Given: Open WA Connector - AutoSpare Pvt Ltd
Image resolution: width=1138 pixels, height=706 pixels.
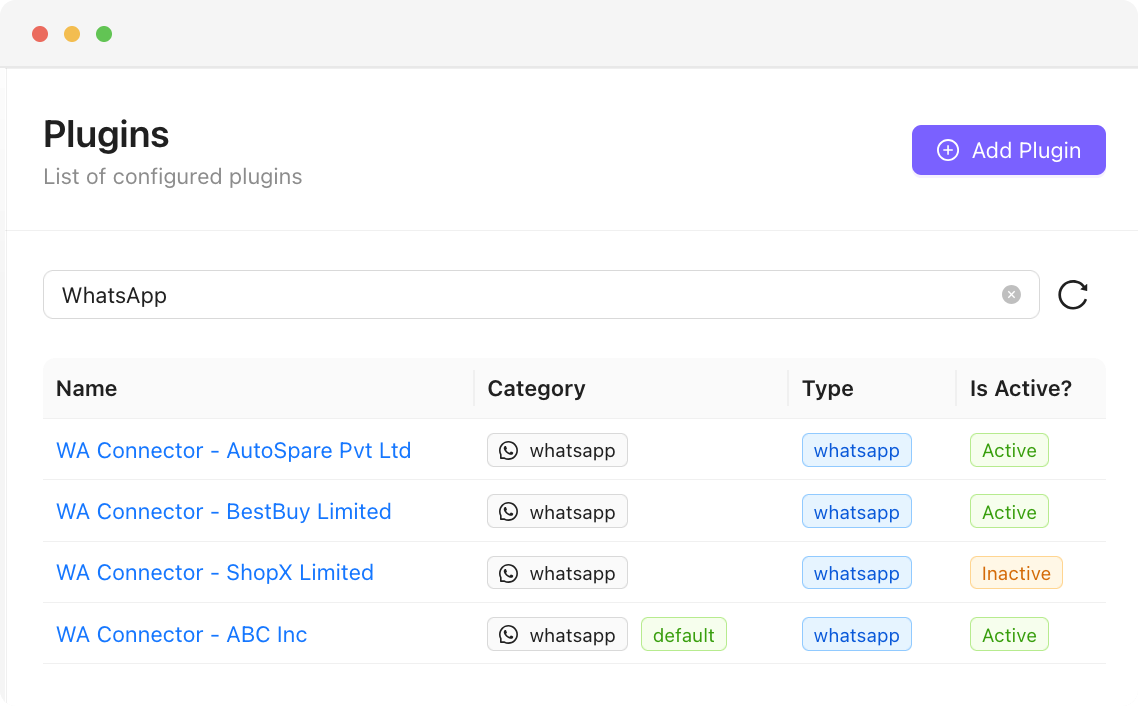Looking at the screenshot, I should pos(234,451).
